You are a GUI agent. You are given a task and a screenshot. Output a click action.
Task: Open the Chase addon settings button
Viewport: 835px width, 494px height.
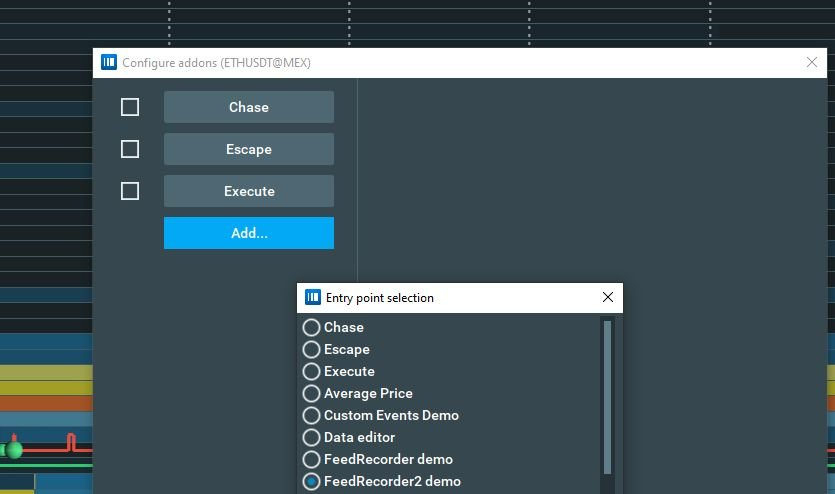pyautogui.click(x=248, y=107)
